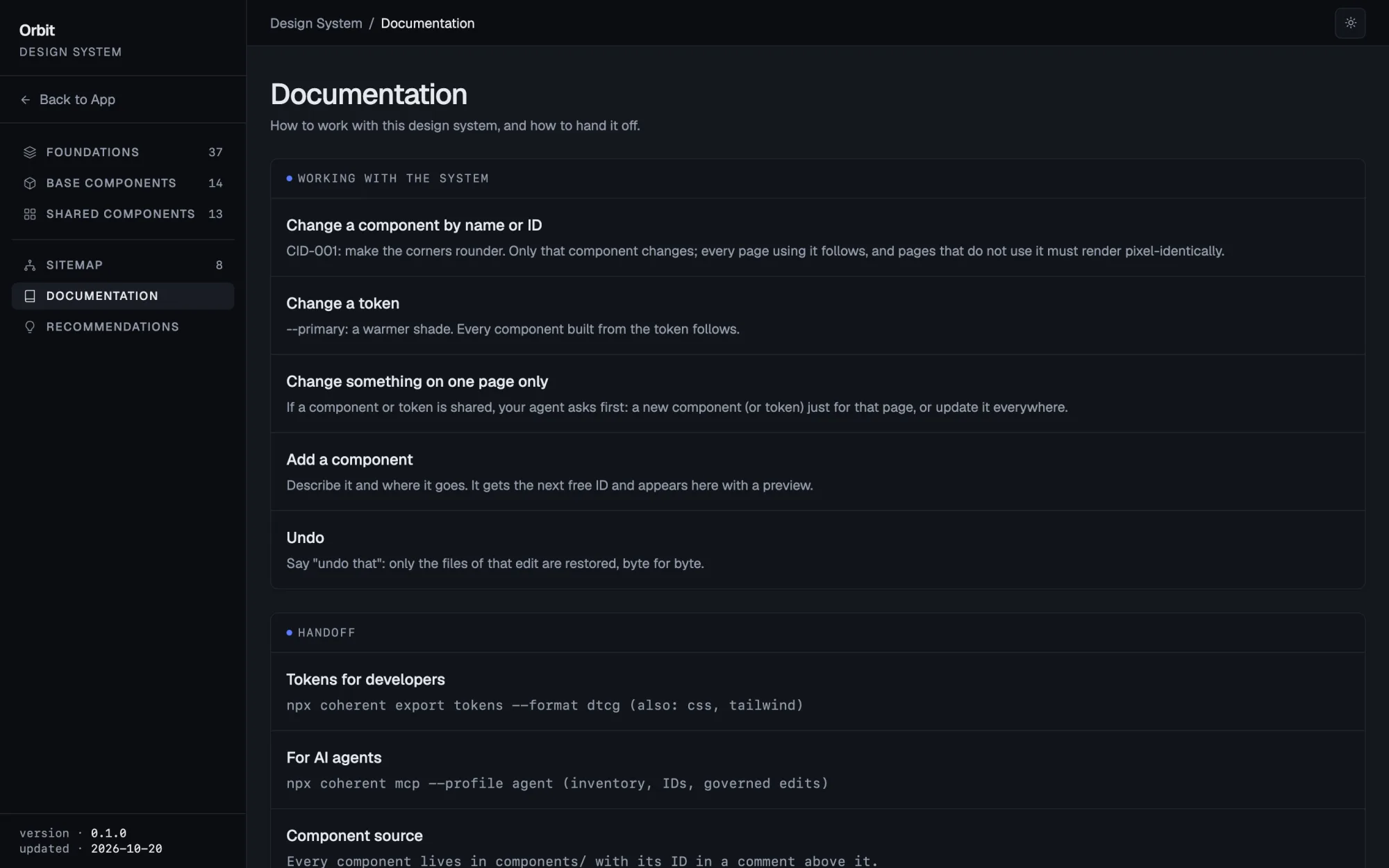Viewport: 1389px width, 868px height.
Task: Click the 'npx coherent mcp --profile agent' command
Action: point(557,783)
